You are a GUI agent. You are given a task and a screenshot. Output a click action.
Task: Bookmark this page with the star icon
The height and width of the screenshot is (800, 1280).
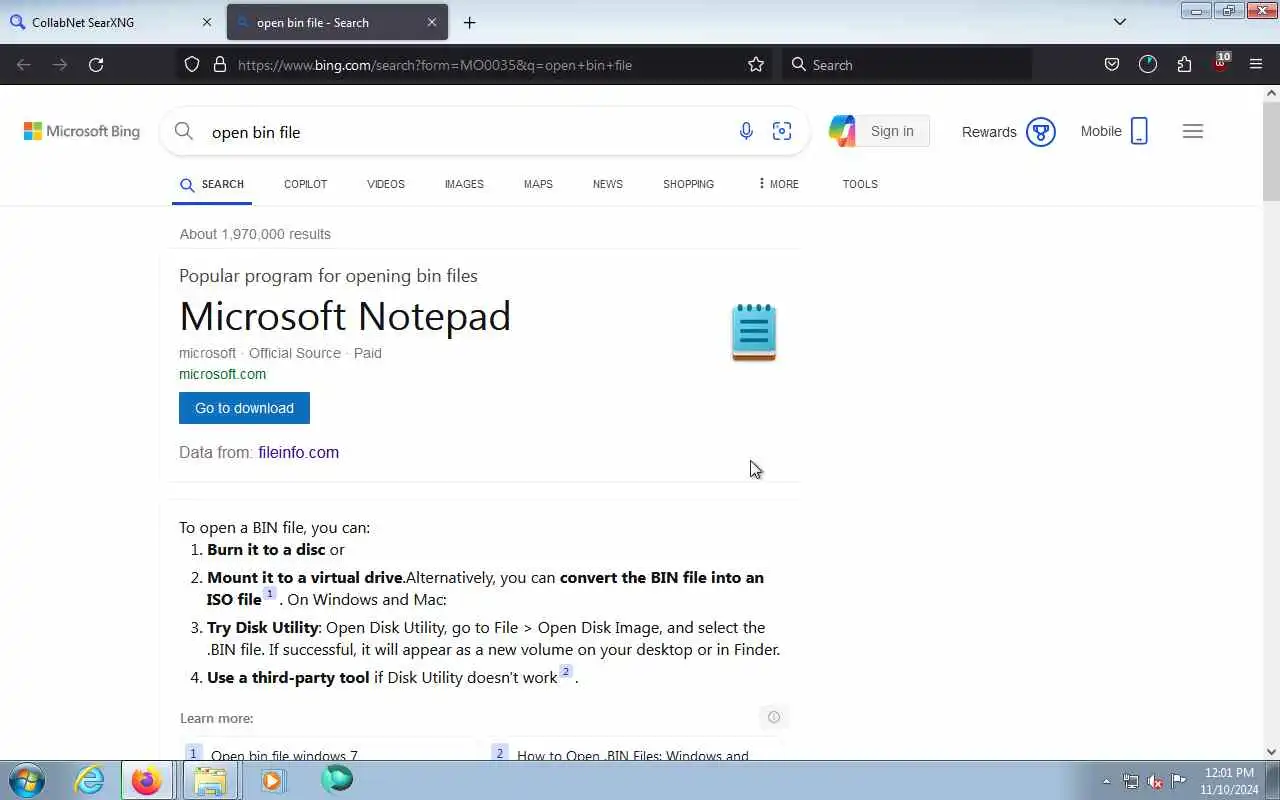[756, 65]
